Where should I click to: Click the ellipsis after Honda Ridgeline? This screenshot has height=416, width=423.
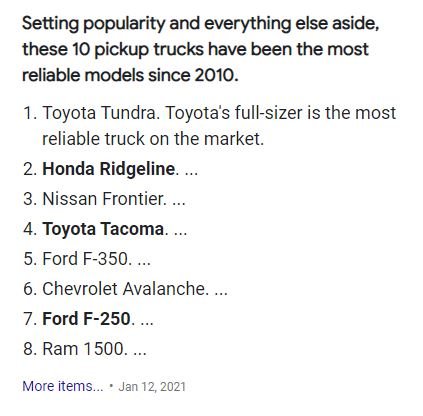tap(191, 173)
